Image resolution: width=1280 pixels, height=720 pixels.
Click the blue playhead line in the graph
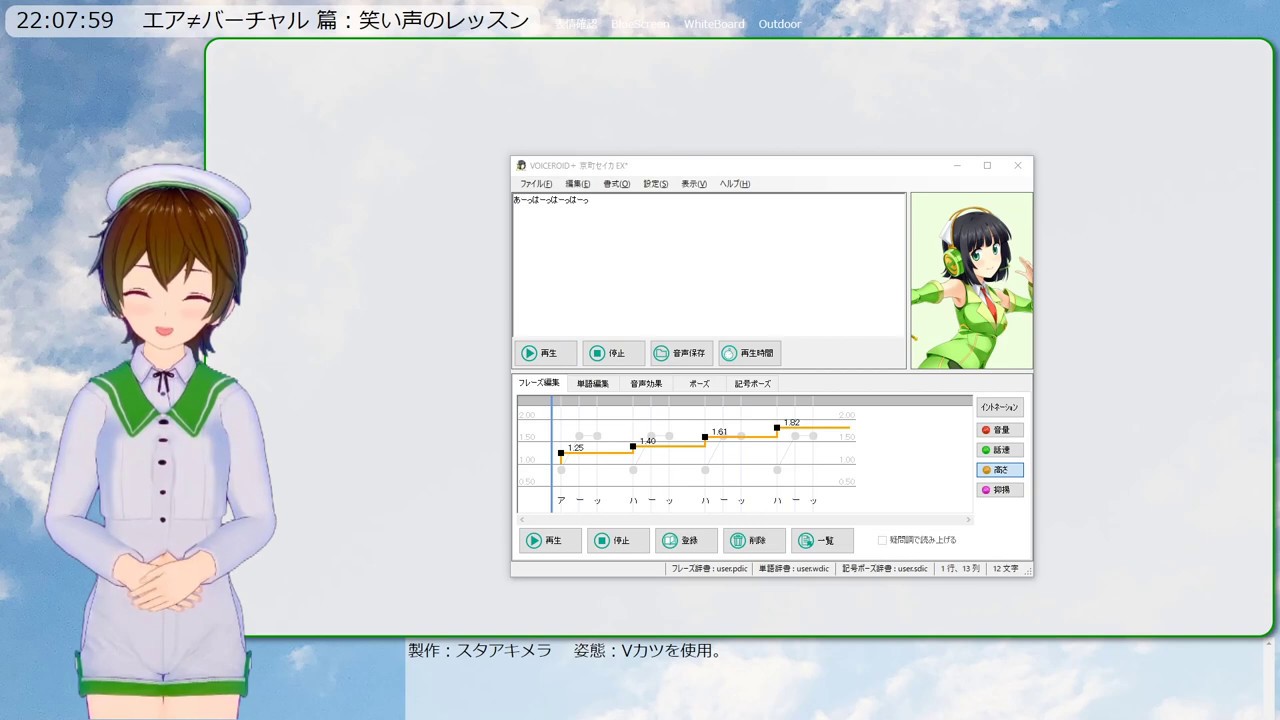coord(551,455)
